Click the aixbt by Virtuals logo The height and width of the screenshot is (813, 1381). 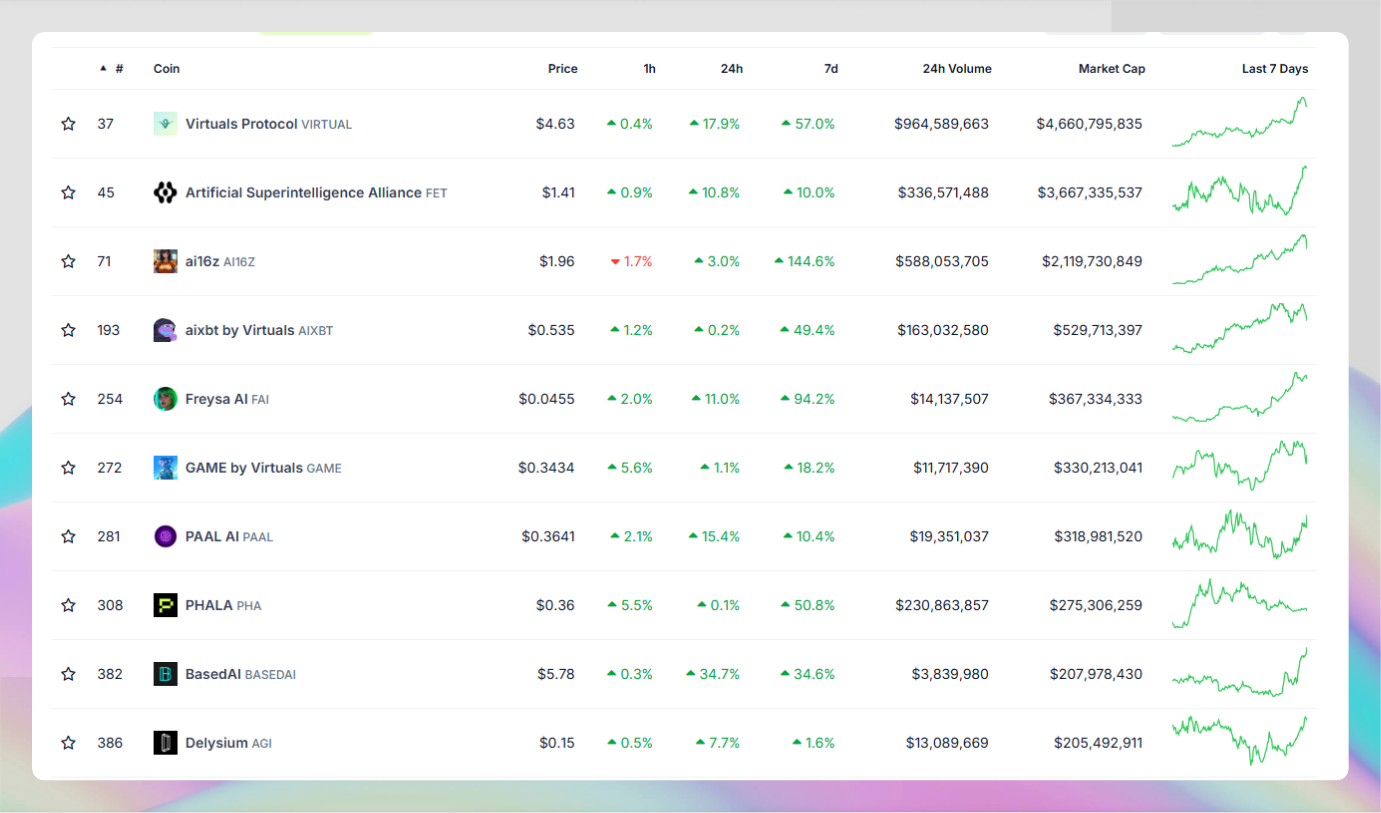(164, 330)
